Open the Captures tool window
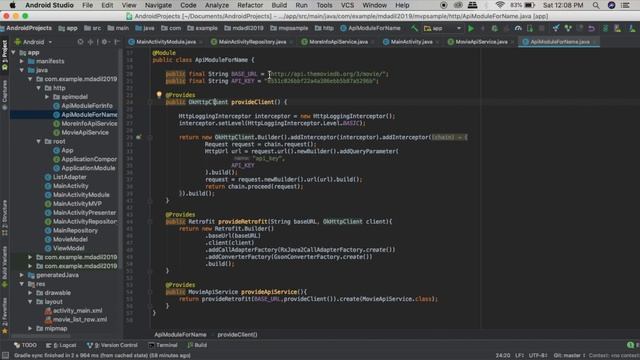Screen dimensions: 640x360 [x=4, y=95]
